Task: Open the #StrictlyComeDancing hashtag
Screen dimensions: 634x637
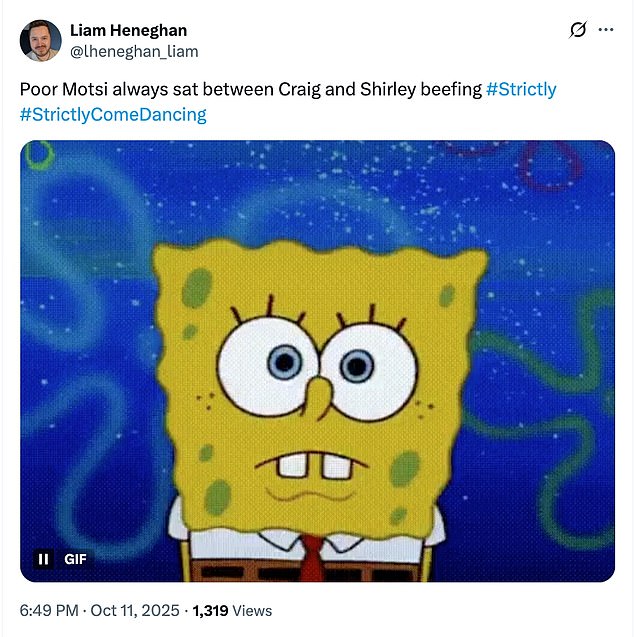Action: (113, 114)
